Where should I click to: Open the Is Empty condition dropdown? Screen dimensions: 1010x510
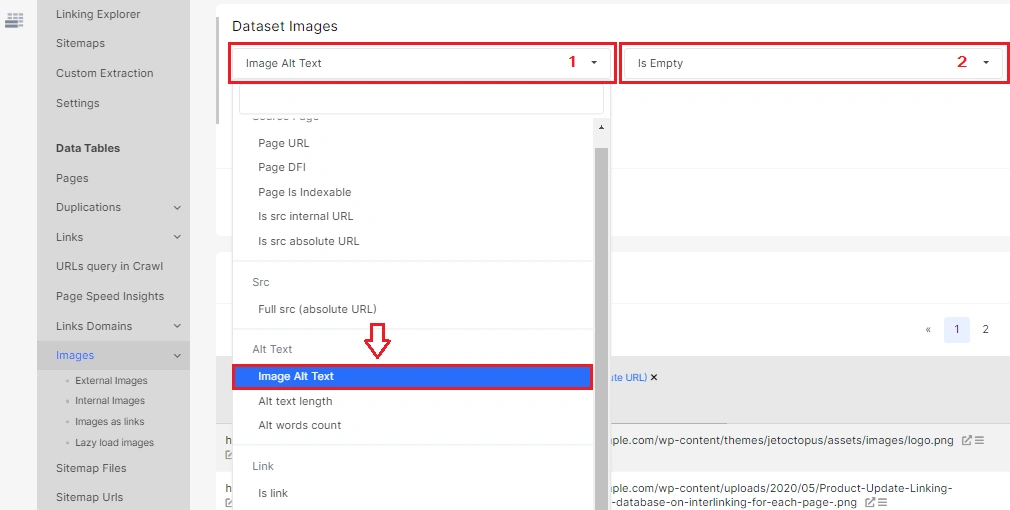(x=814, y=63)
